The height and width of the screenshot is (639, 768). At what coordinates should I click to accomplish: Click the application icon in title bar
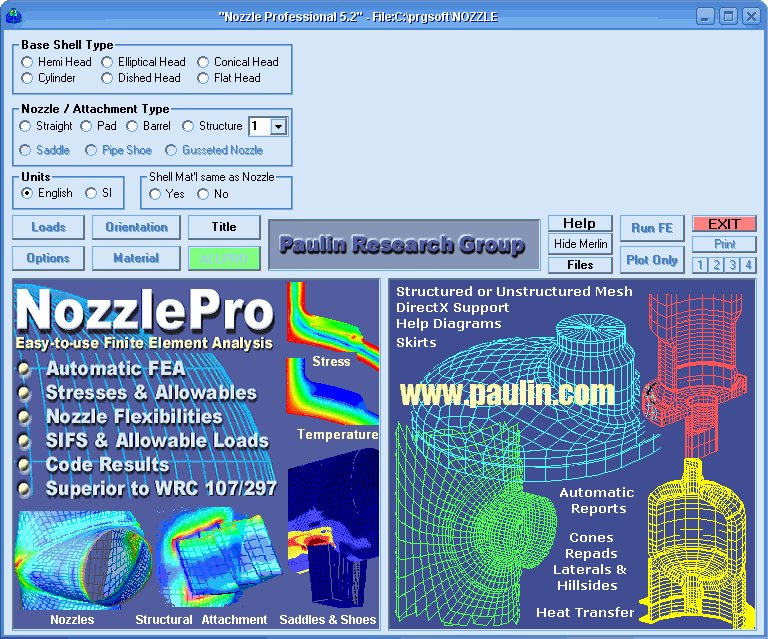pos(14,17)
